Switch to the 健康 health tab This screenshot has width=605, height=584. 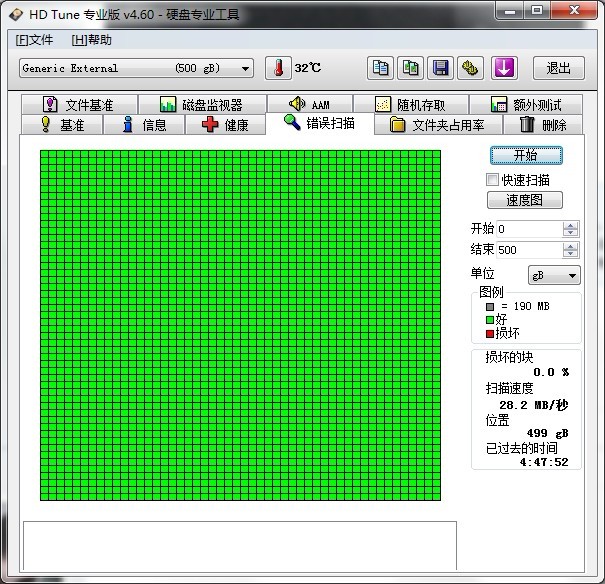coord(225,125)
